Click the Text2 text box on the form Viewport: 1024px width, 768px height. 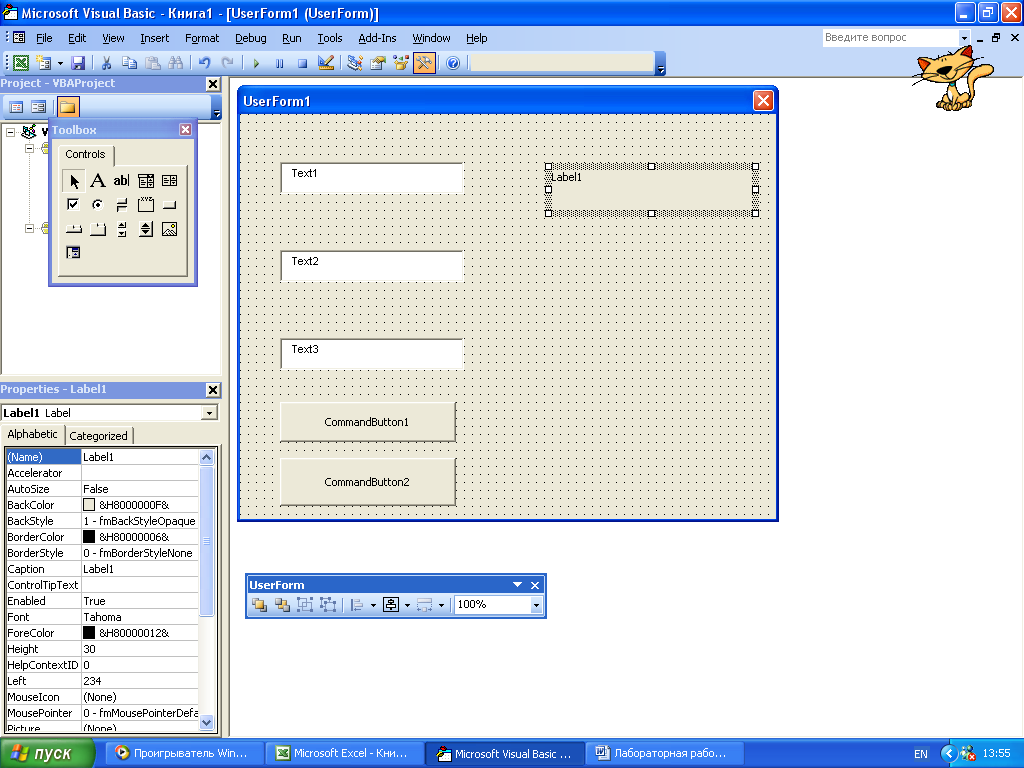[x=372, y=266]
